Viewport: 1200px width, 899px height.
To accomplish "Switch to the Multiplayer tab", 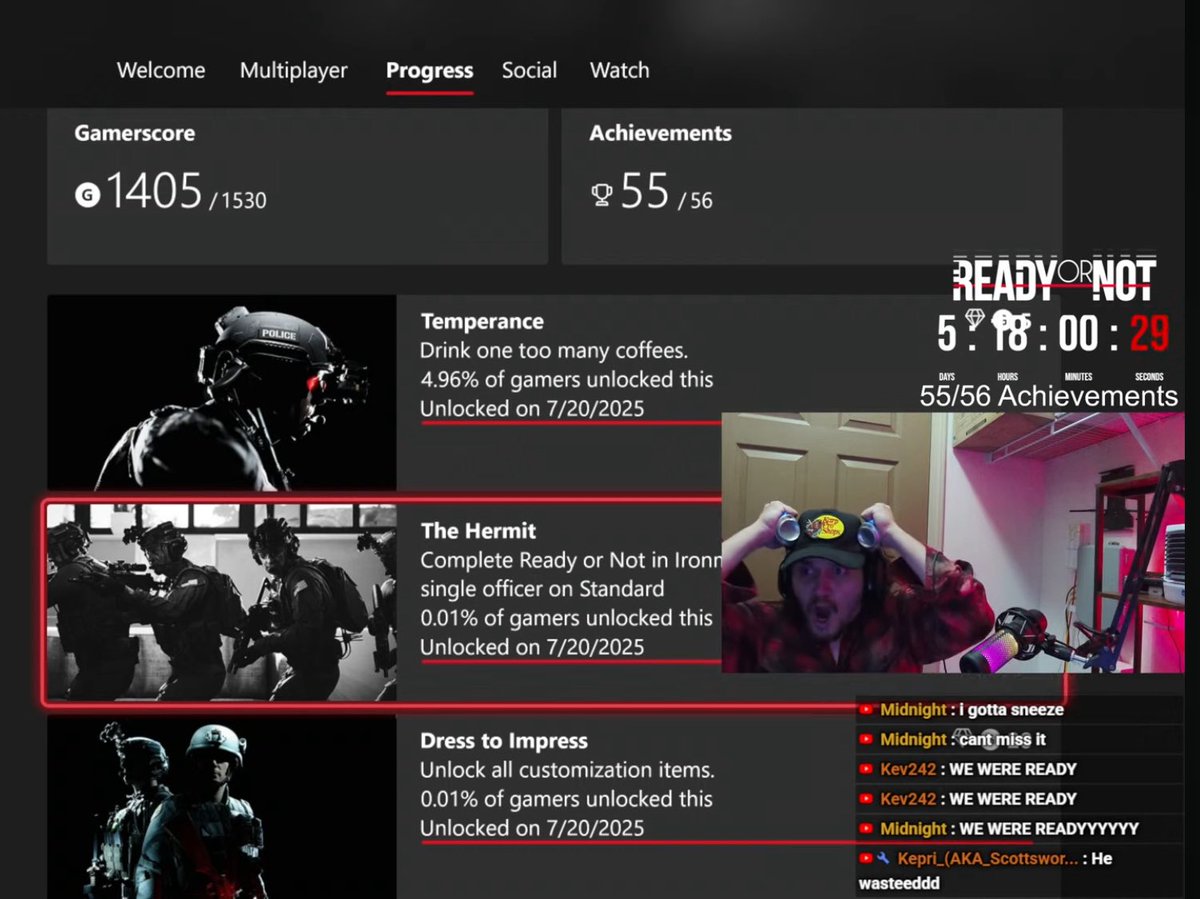I will [294, 71].
